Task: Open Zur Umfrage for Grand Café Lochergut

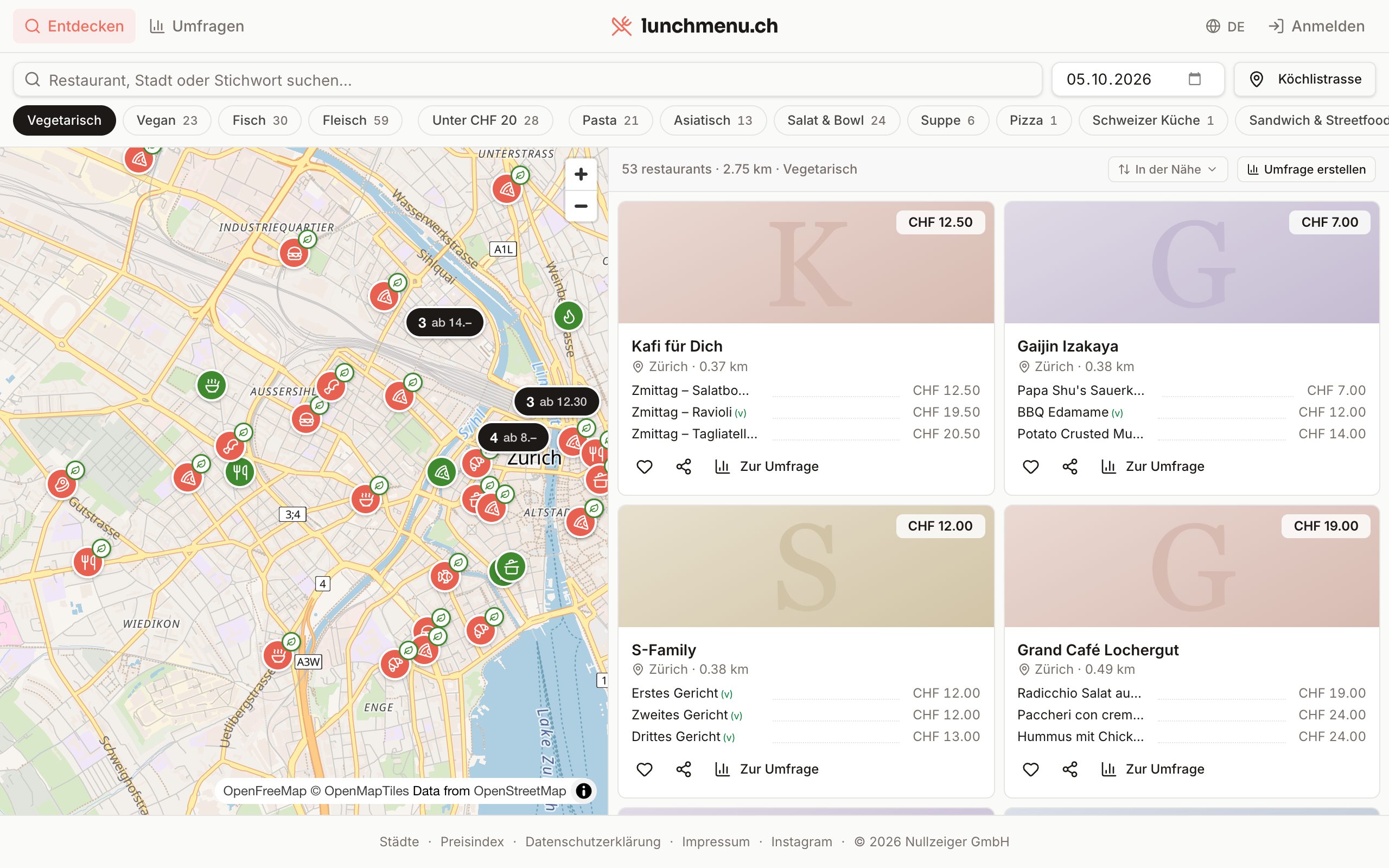Action: (x=1152, y=769)
